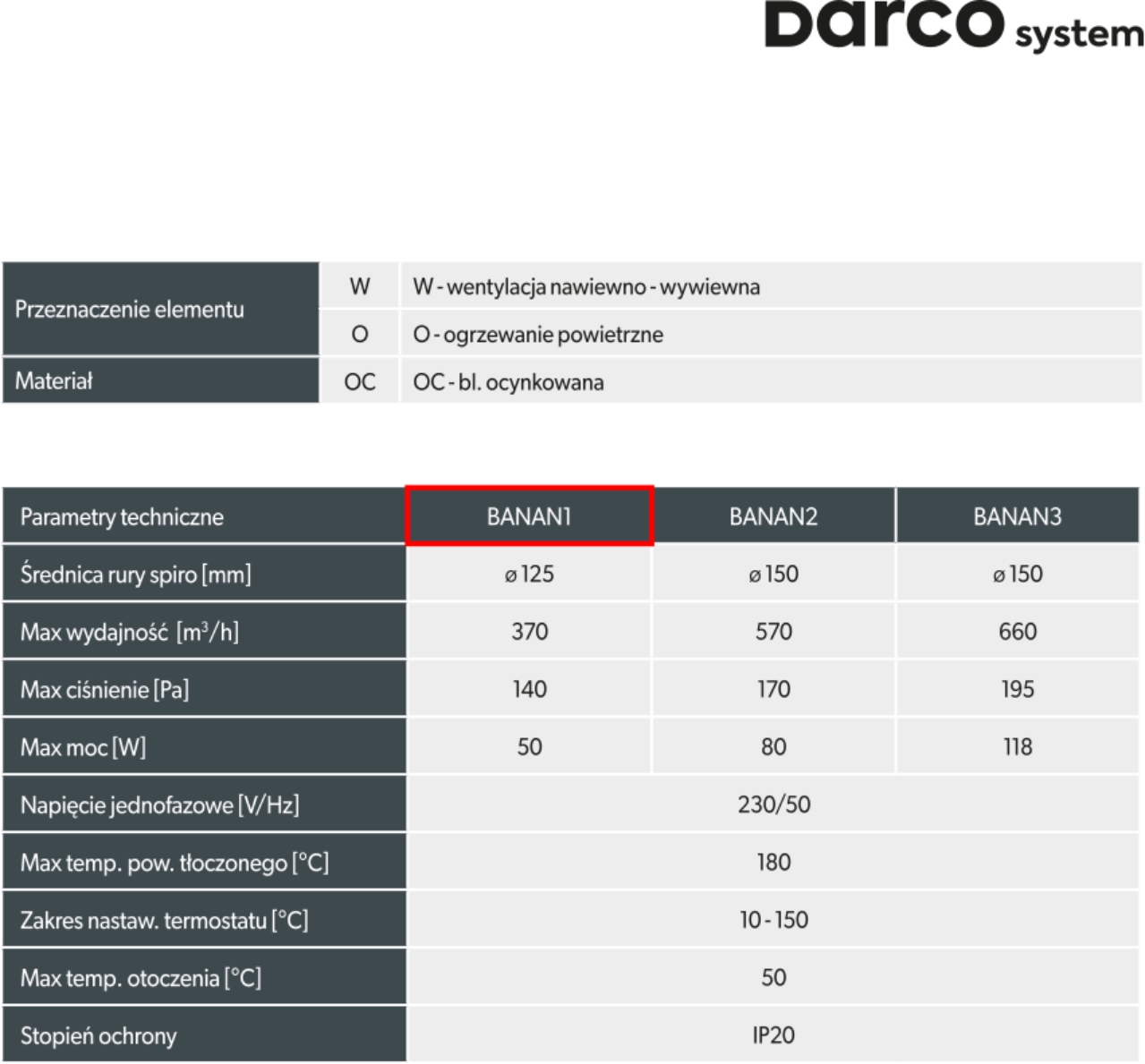1145x1064 pixels.
Task: Select 'Max temp. otoczenia [°C]' row label
Action: (204, 977)
